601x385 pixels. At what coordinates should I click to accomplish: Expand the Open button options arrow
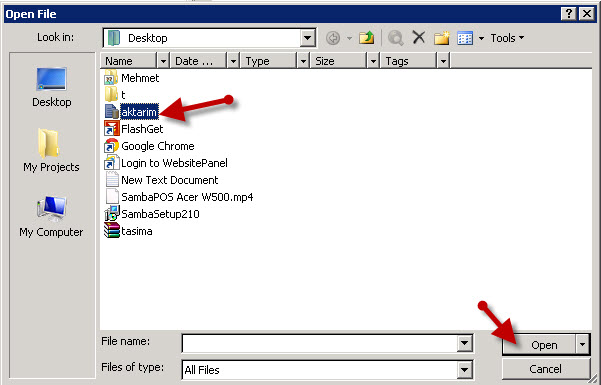[x=583, y=345]
